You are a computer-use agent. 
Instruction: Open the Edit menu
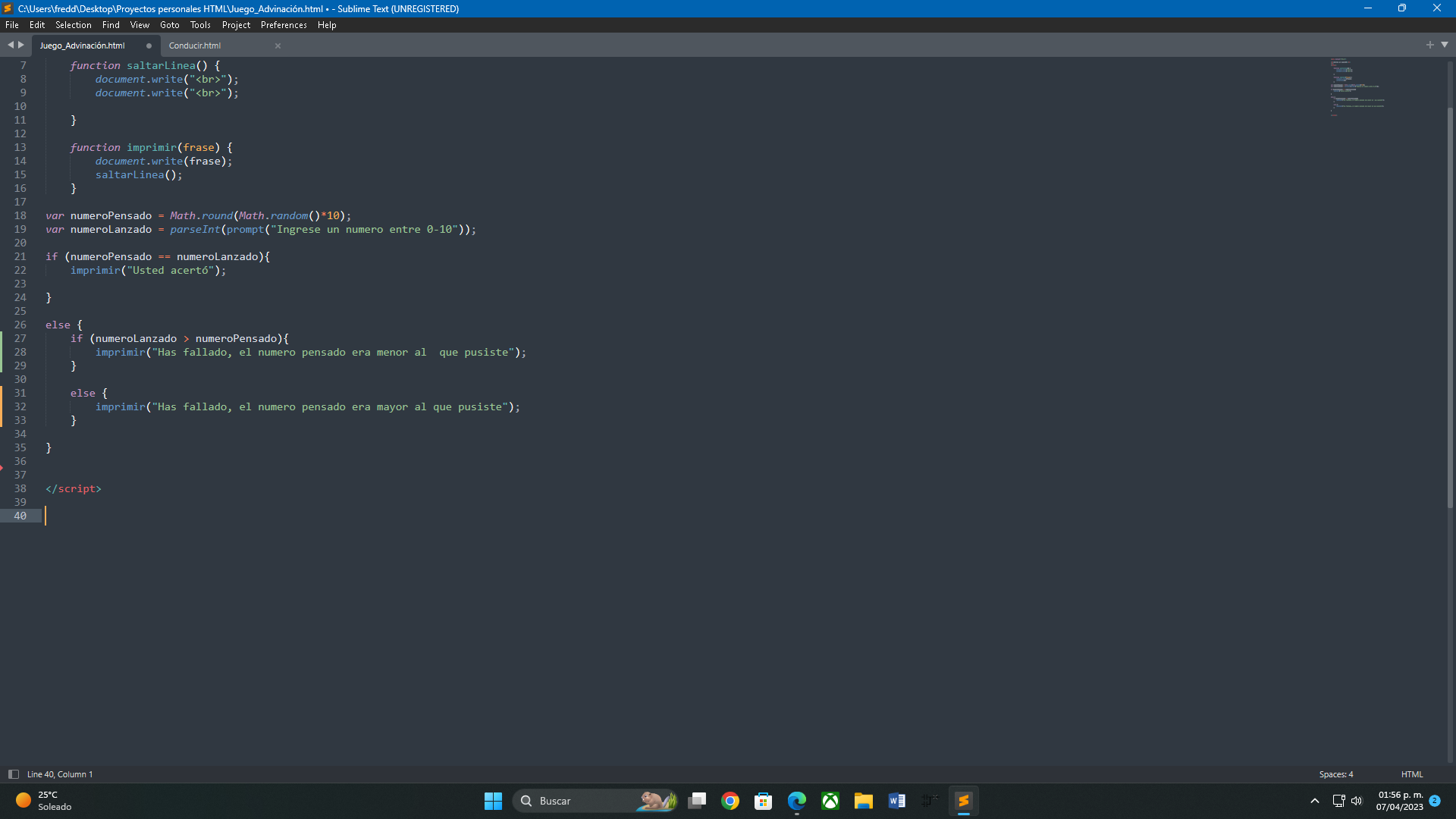pyautogui.click(x=37, y=25)
